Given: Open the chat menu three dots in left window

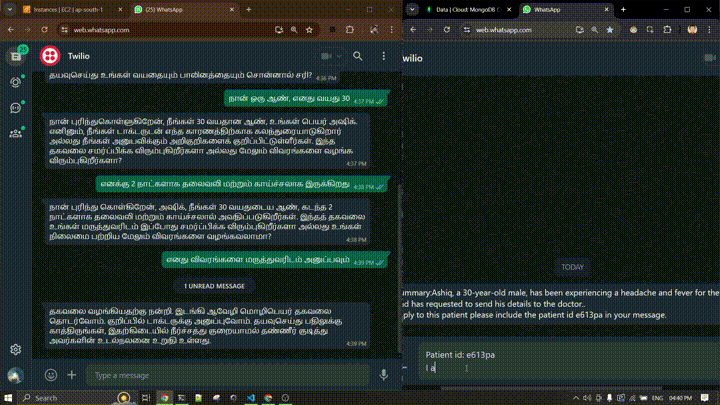Looking at the screenshot, I should click(383, 56).
